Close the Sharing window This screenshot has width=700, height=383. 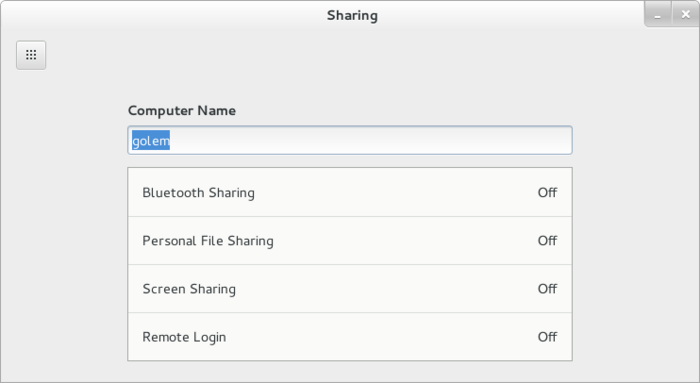(686, 15)
